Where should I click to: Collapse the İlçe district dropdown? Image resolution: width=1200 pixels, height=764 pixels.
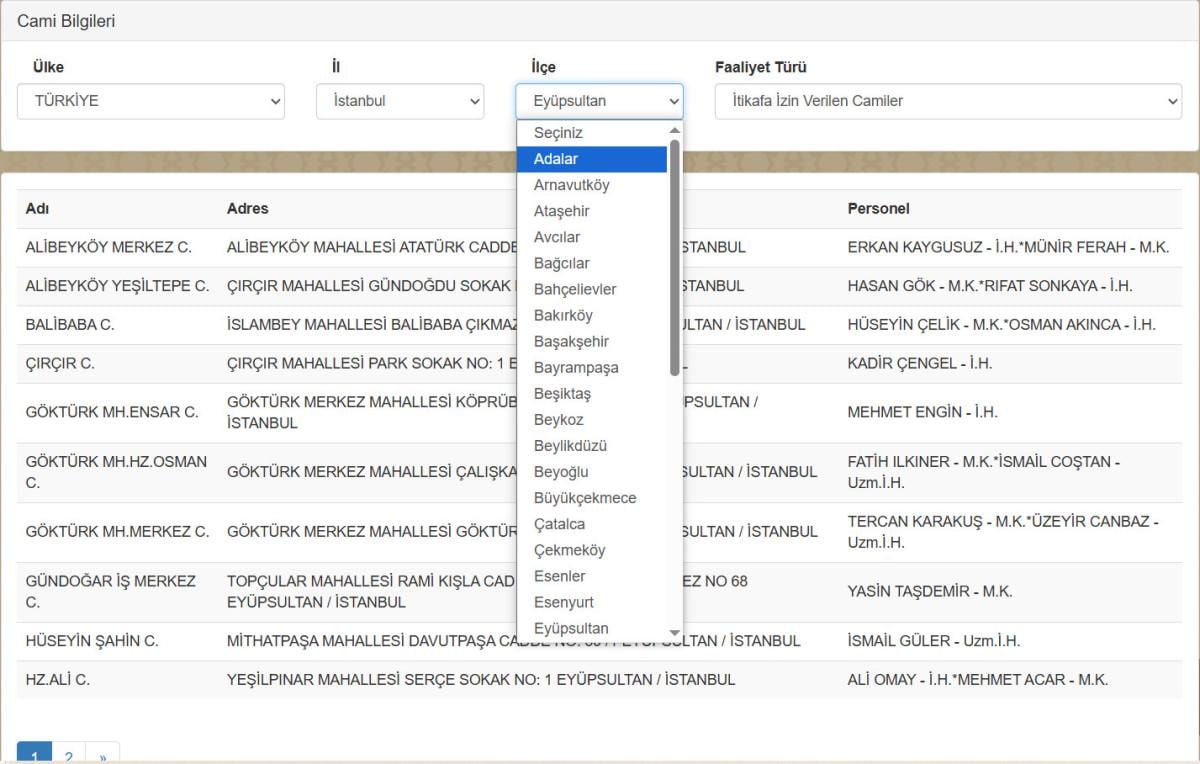click(x=599, y=101)
